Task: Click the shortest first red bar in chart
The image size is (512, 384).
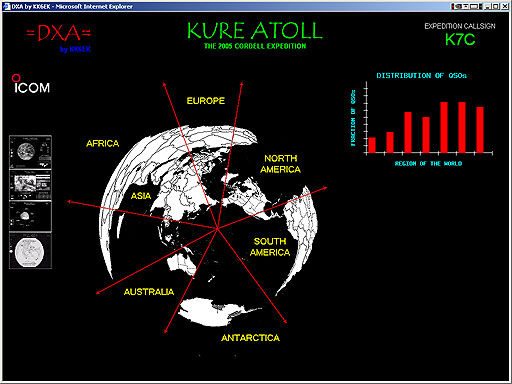Action: [x=372, y=145]
